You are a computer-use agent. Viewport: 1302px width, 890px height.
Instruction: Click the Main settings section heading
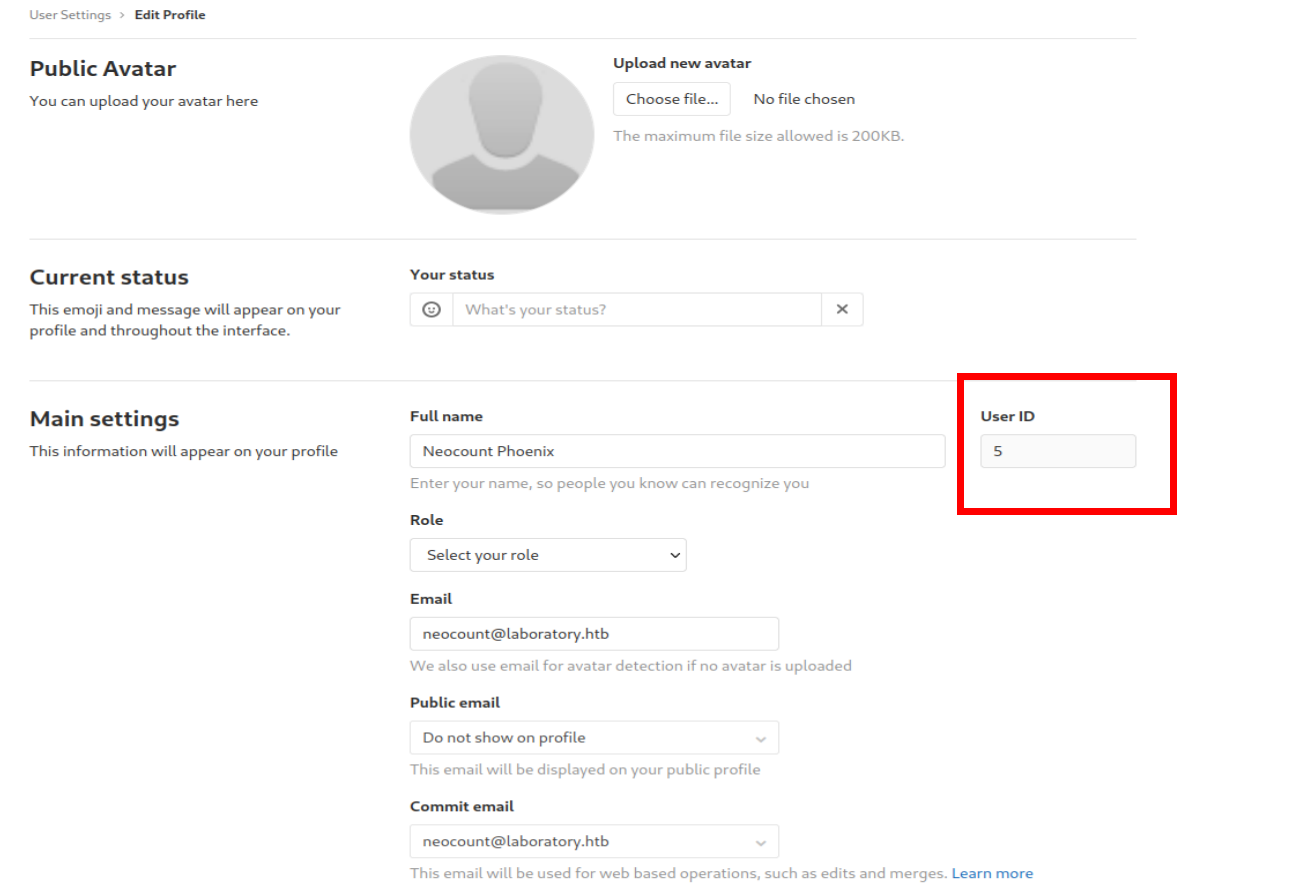(105, 419)
